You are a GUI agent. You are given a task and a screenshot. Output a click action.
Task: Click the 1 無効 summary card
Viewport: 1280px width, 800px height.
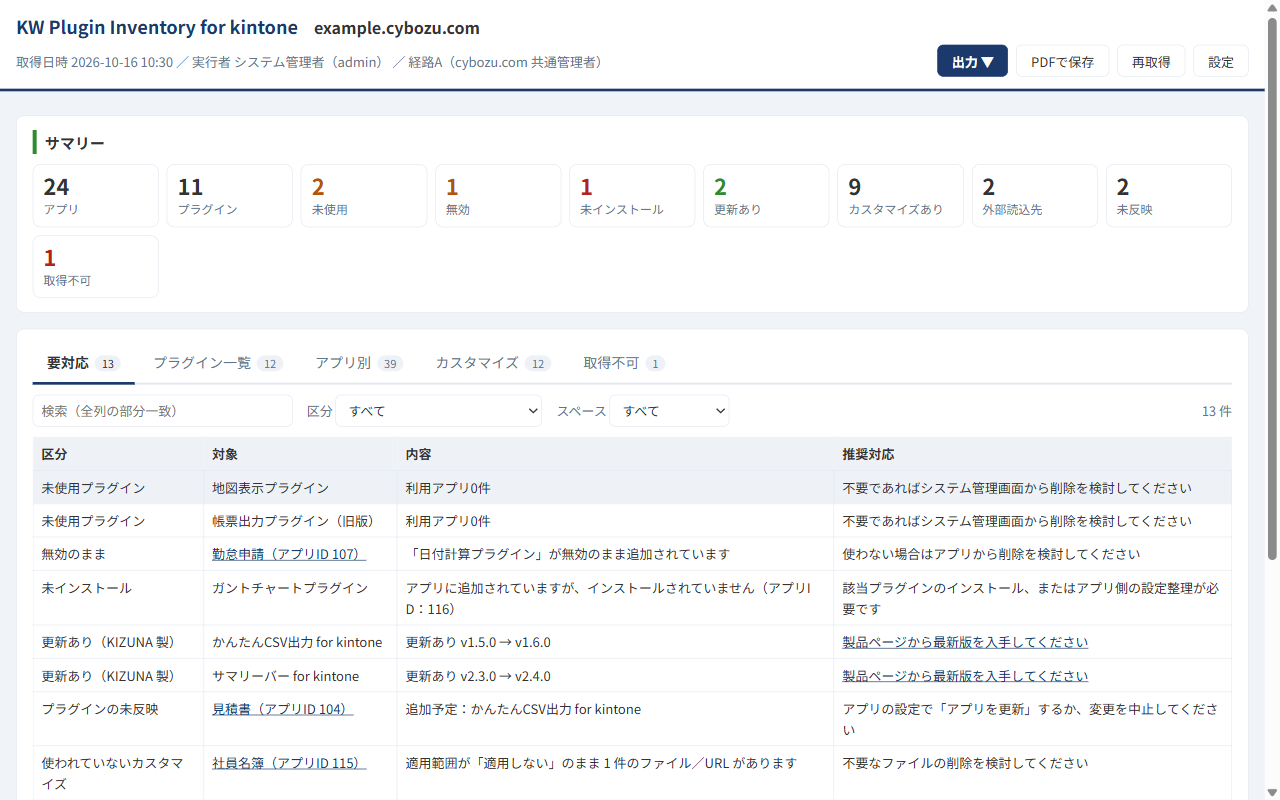pos(498,196)
